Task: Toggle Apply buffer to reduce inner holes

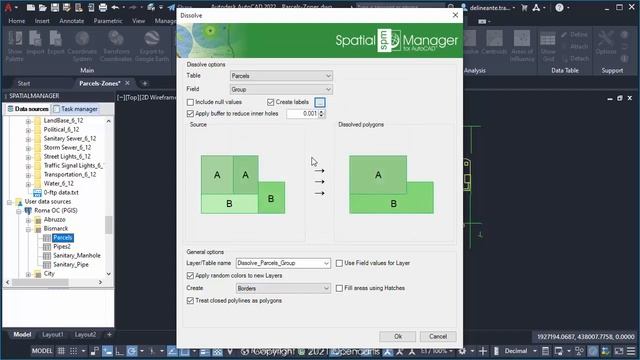Action: (190, 113)
